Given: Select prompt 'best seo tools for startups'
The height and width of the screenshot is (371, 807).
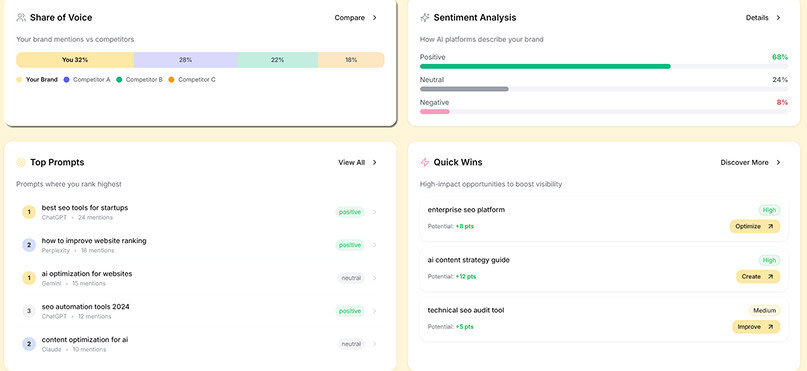Looking at the screenshot, I should [85, 208].
